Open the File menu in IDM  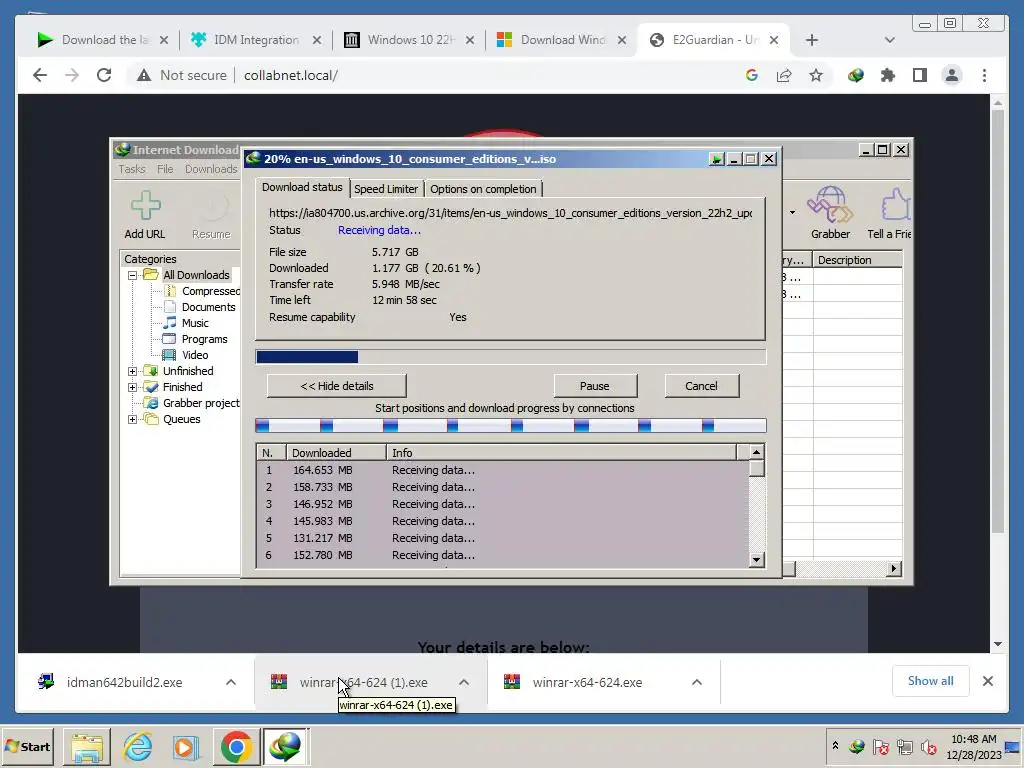165,169
